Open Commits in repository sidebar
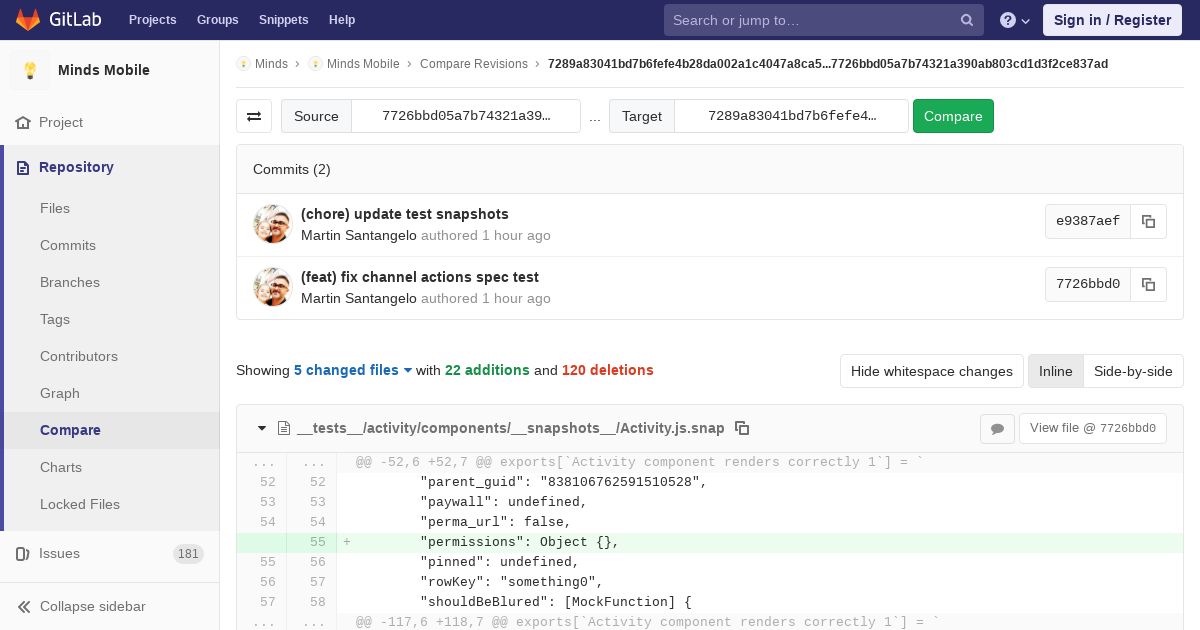This screenshot has width=1200, height=630. click(68, 245)
